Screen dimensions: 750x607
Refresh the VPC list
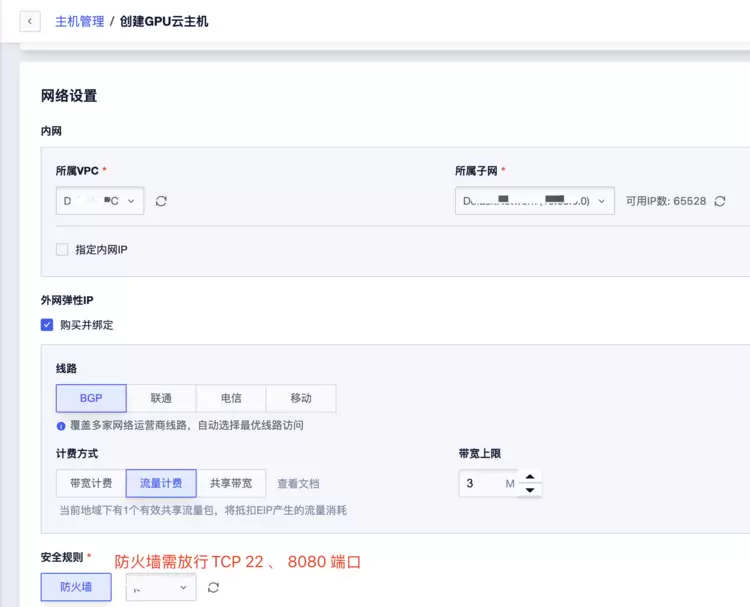[161, 201]
